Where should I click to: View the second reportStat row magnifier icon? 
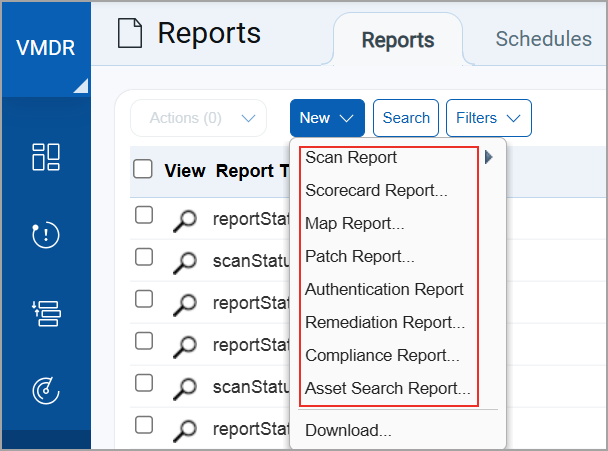(185, 305)
